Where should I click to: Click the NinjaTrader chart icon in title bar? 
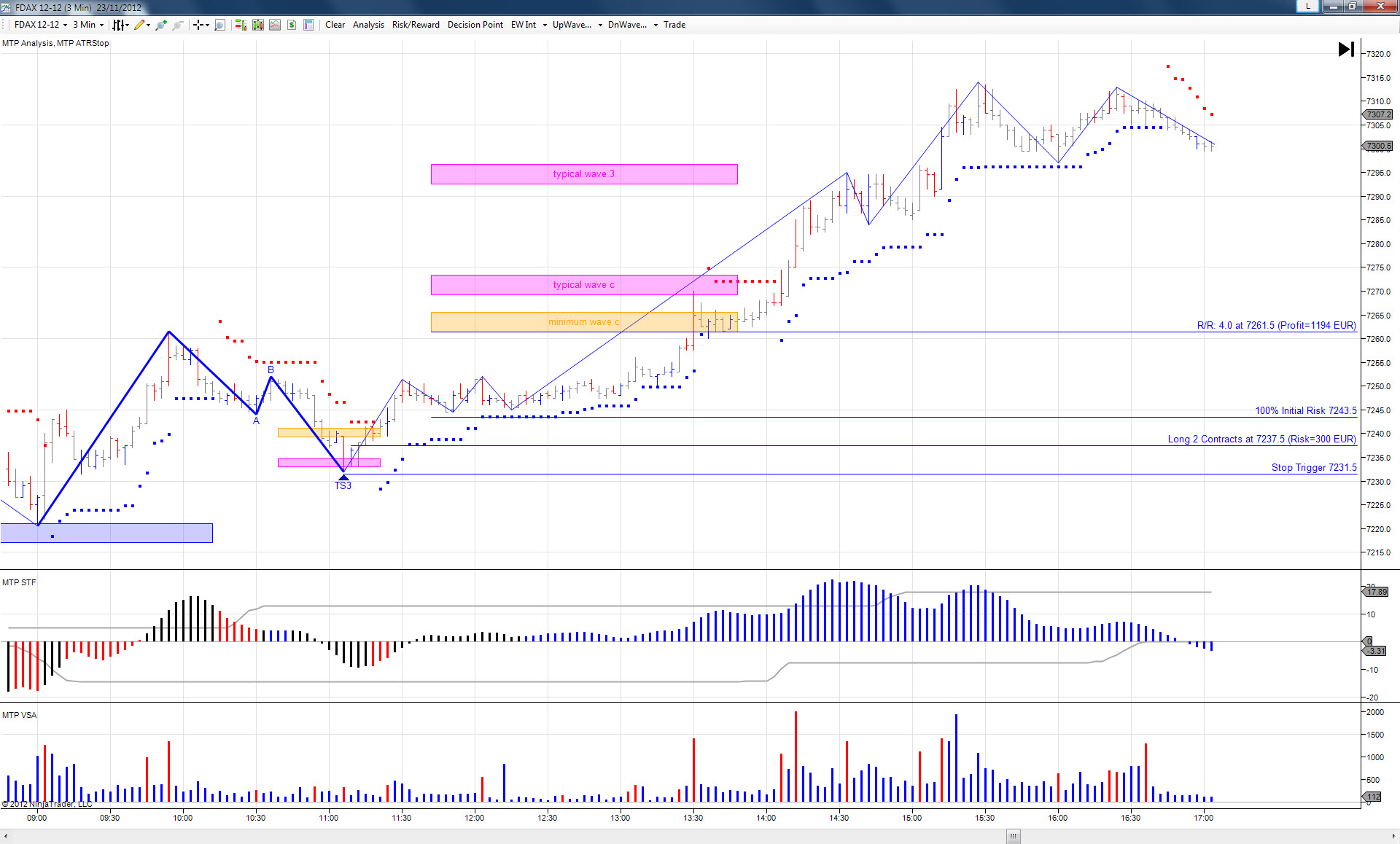(7, 7)
